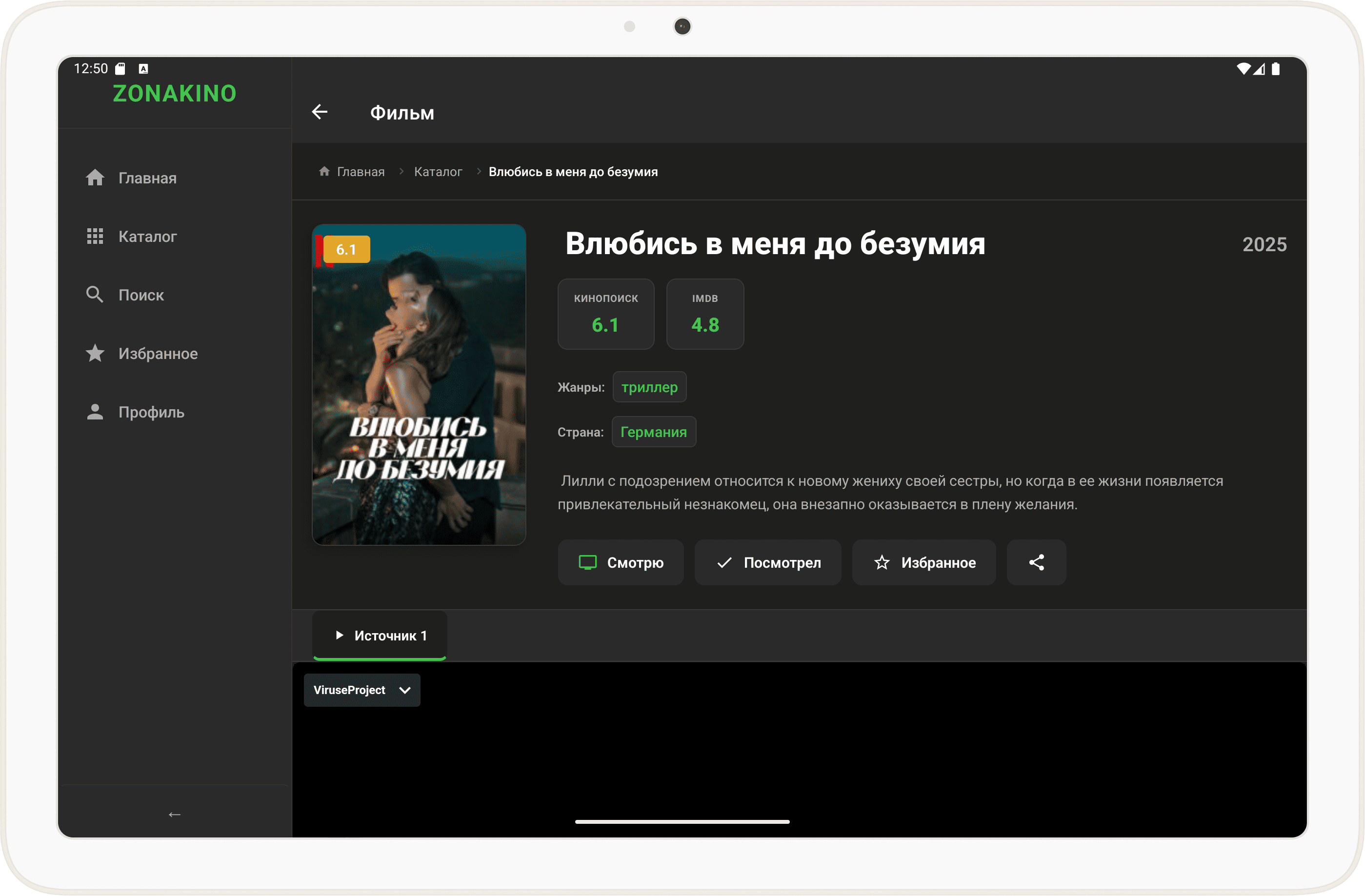Click the триллер genre tag
Image resolution: width=1365 pixels, height=896 pixels.
(649, 388)
